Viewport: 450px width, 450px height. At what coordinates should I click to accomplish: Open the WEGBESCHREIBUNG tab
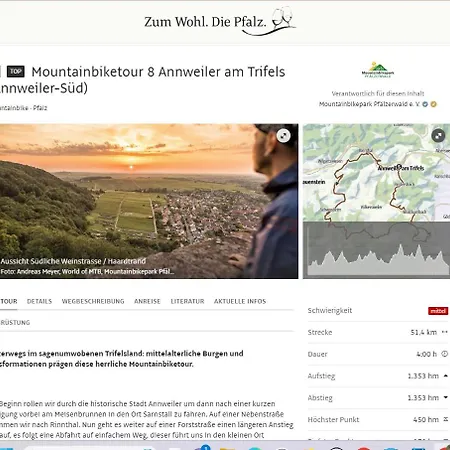93,301
